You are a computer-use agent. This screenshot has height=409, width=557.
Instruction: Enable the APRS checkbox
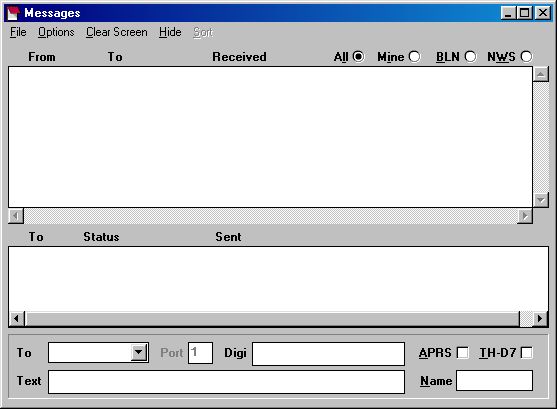[x=463, y=353]
